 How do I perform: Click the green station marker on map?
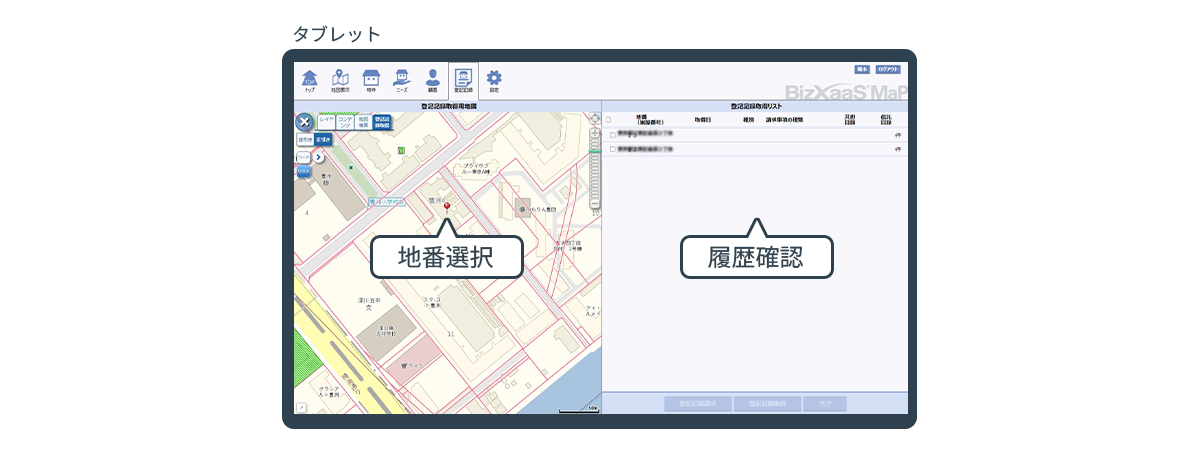tap(401, 150)
